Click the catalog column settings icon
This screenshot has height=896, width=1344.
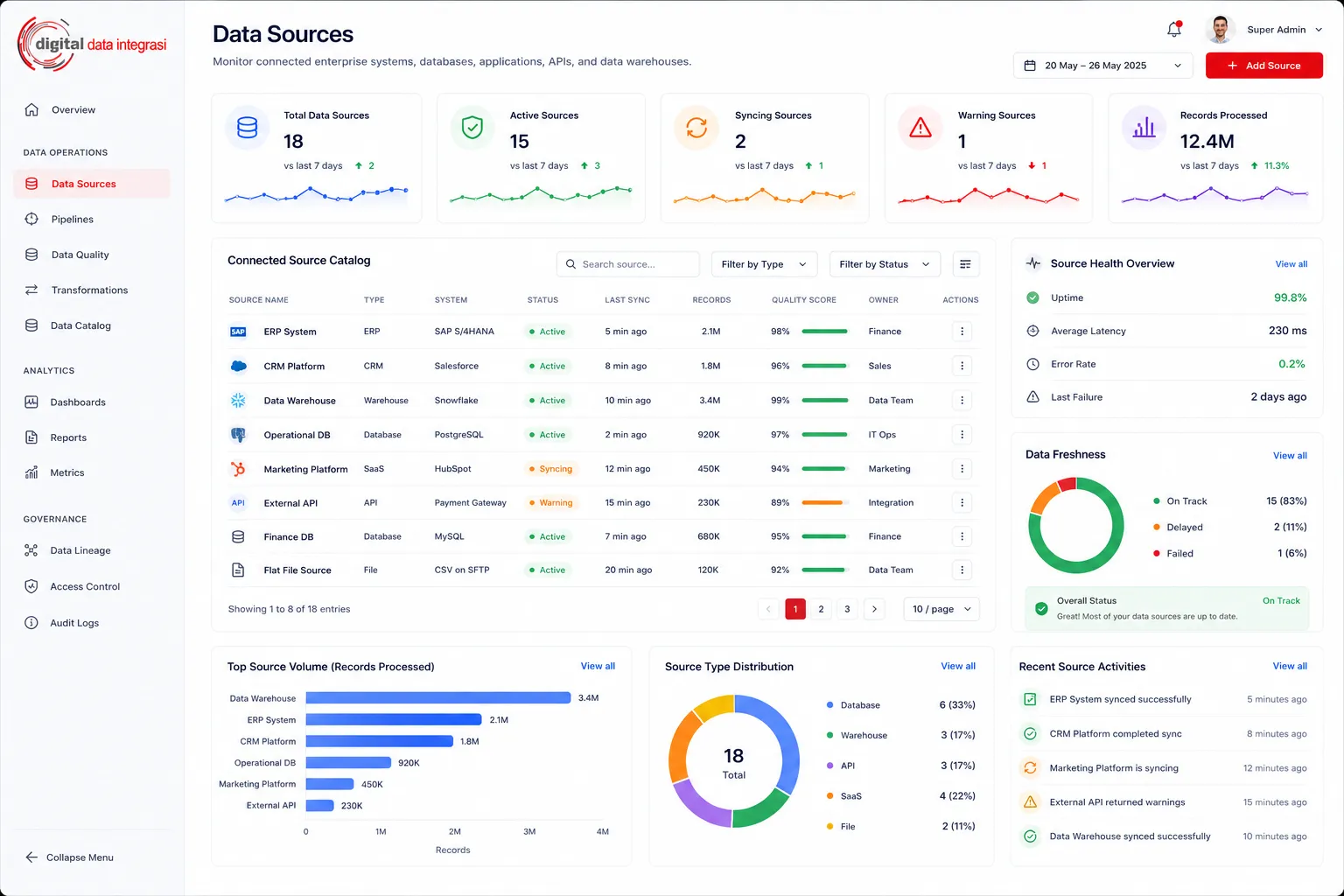pyautogui.click(x=965, y=264)
